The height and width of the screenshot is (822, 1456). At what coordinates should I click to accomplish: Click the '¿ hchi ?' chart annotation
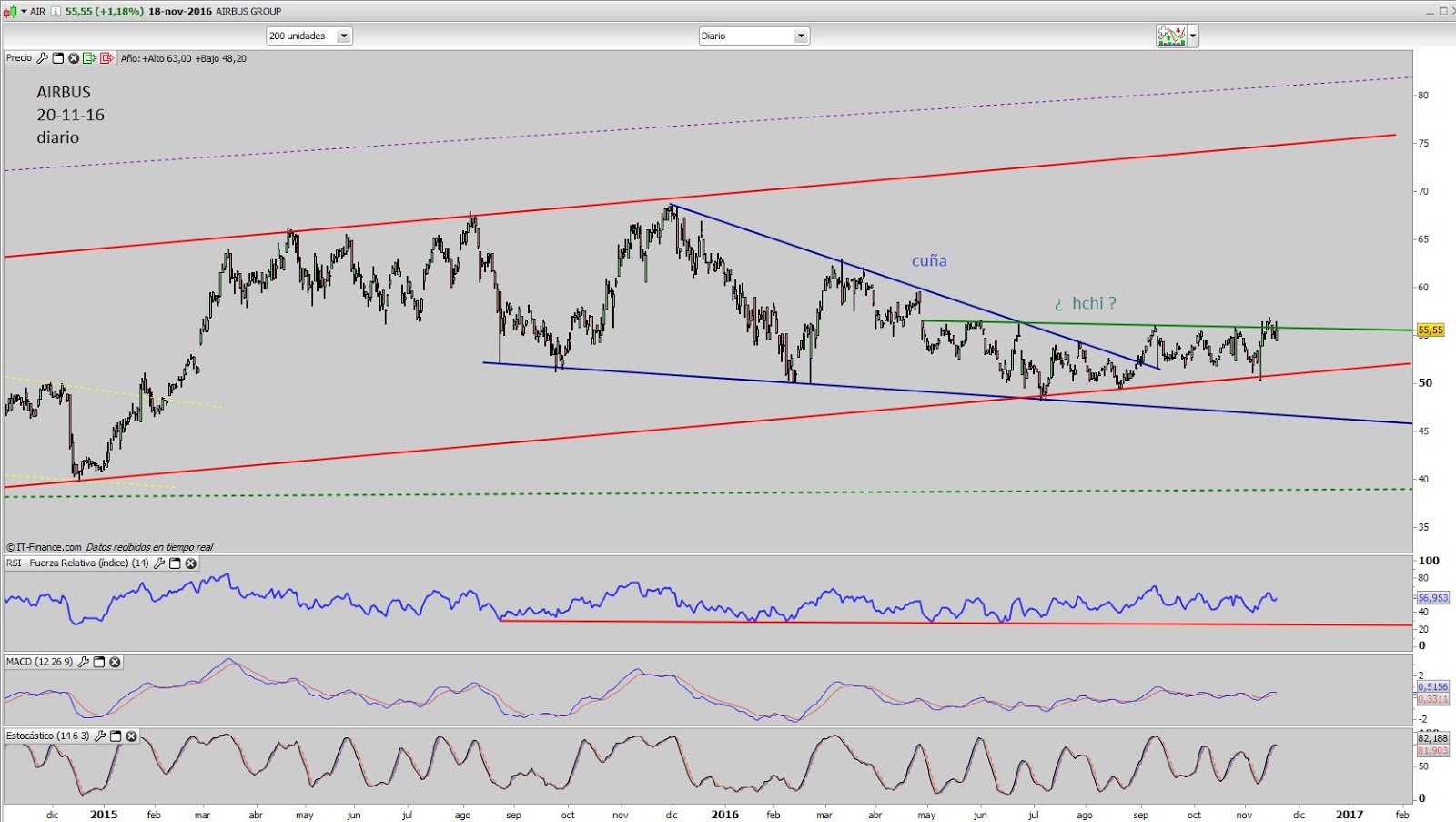pyautogui.click(x=1085, y=303)
